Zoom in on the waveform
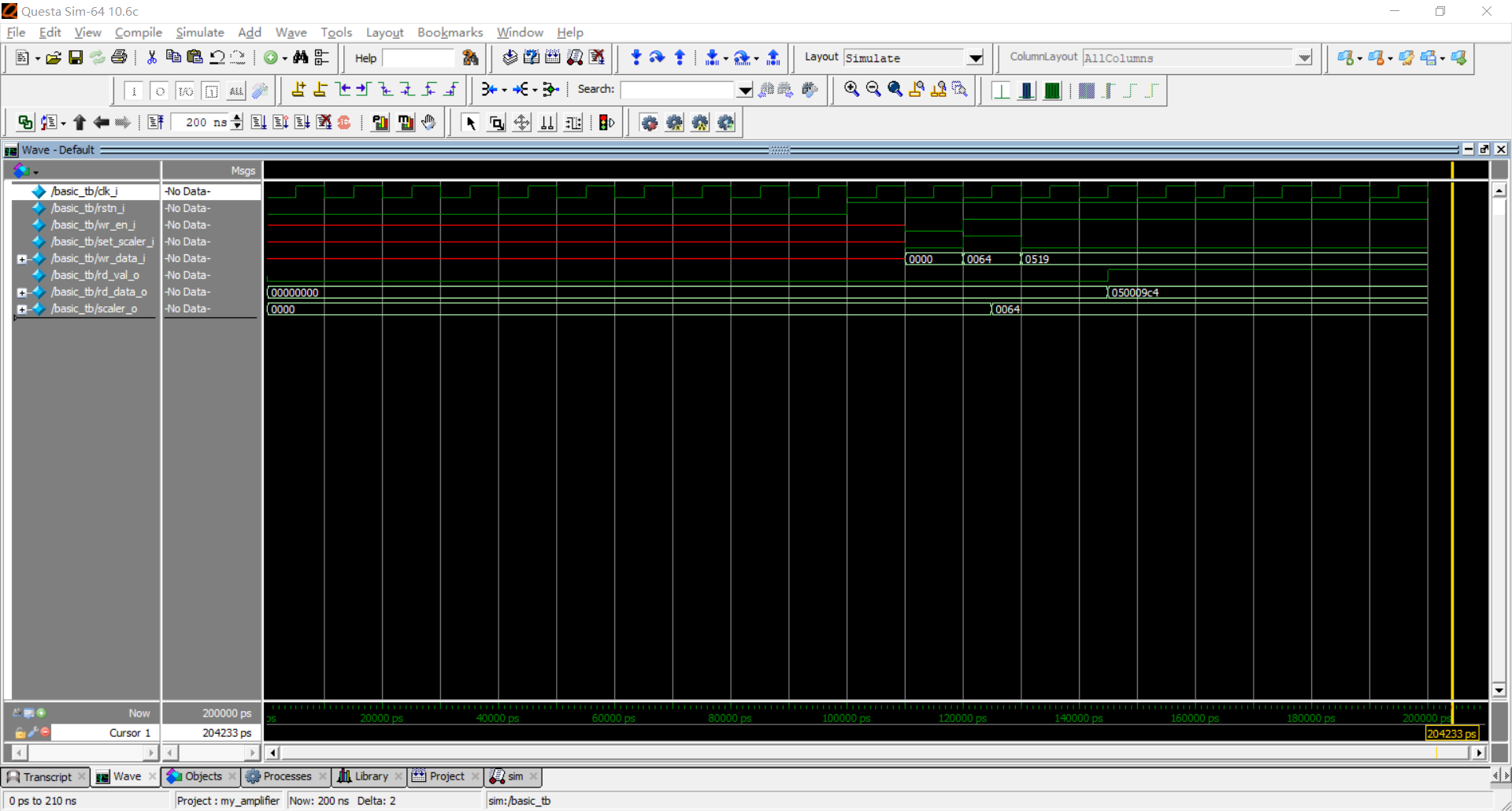Viewport: 1512px width, 811px height. 851,90
